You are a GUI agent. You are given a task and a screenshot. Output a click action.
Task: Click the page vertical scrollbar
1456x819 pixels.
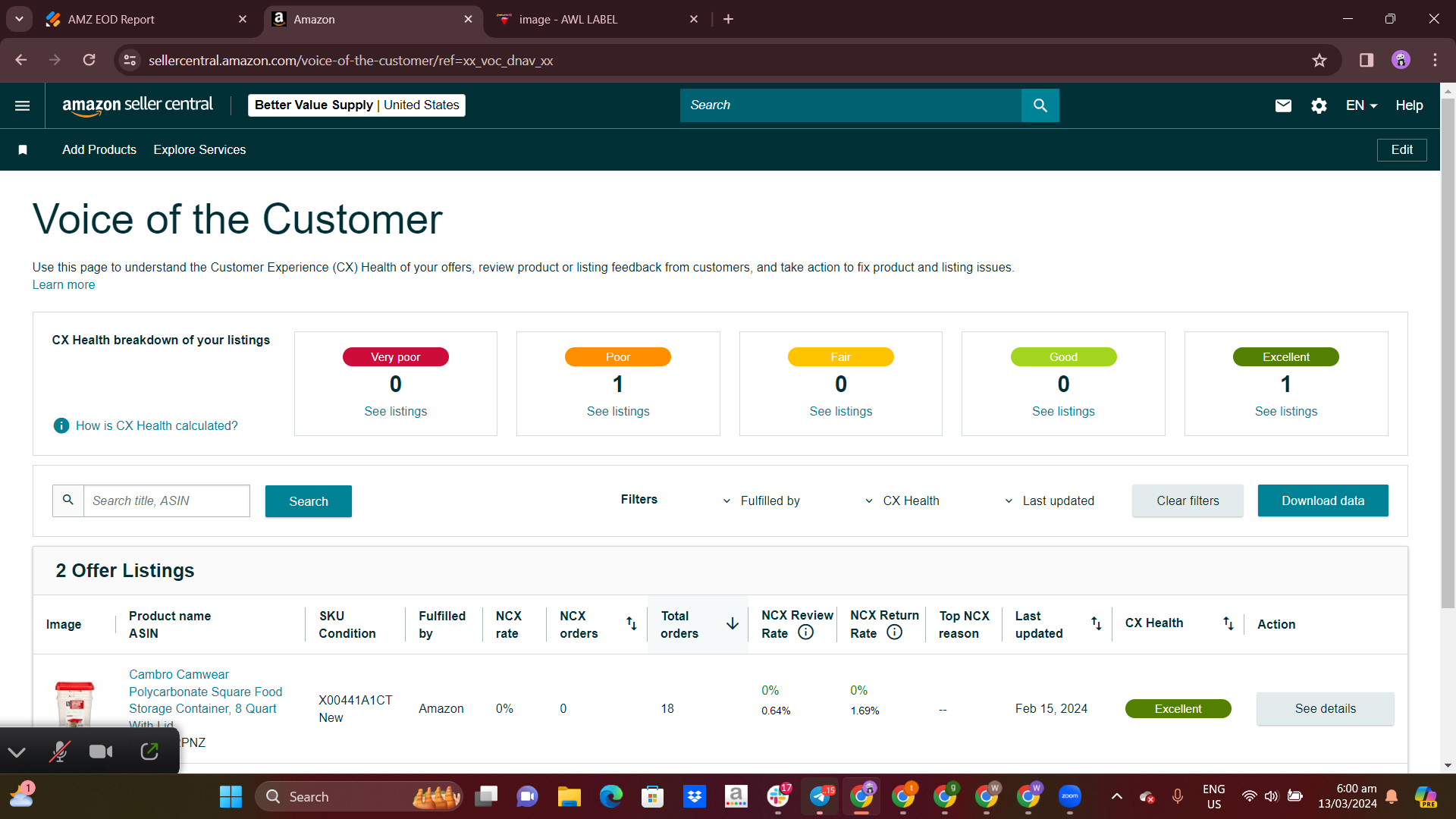1448,354
